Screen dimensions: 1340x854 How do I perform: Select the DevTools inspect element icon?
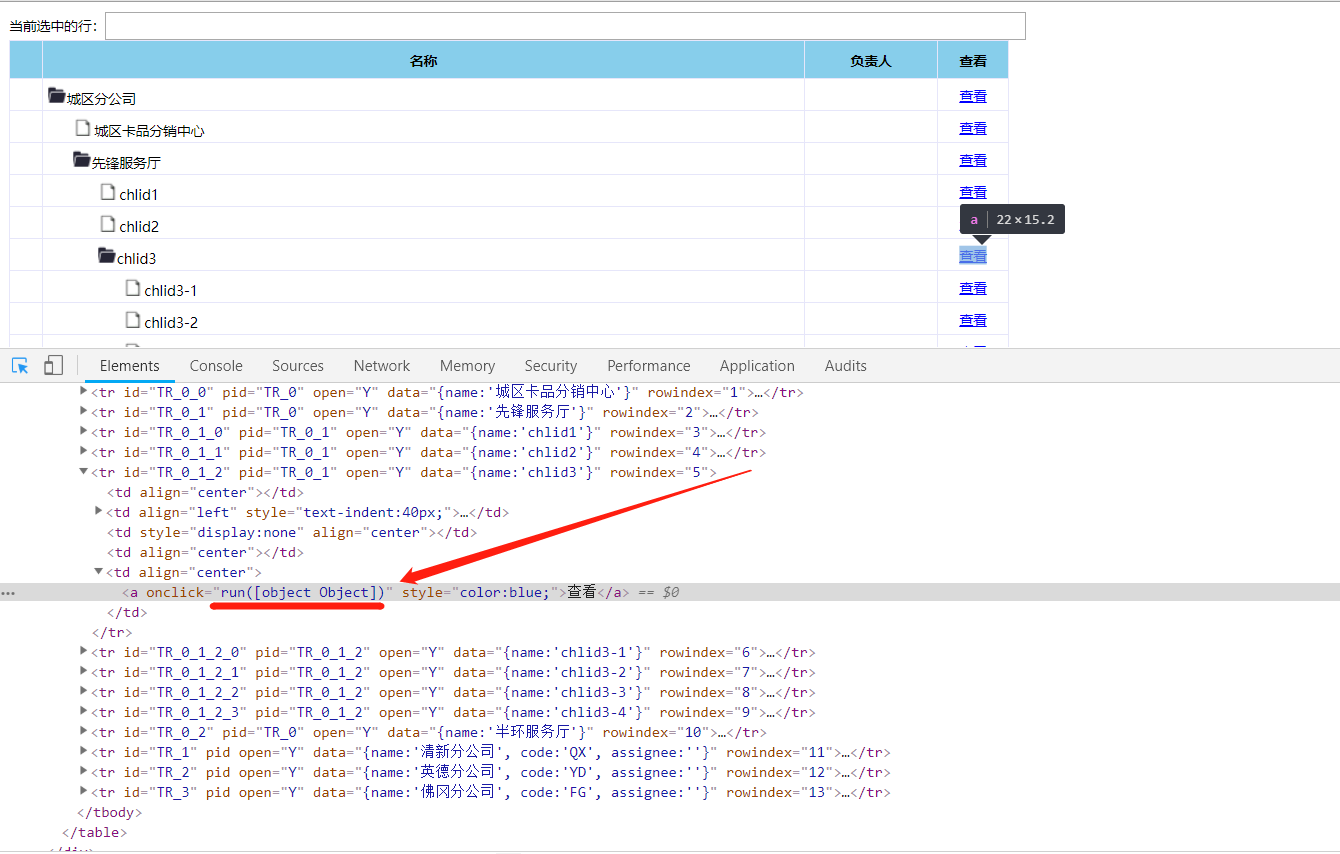pyautogui.click(x=20, y=365)
